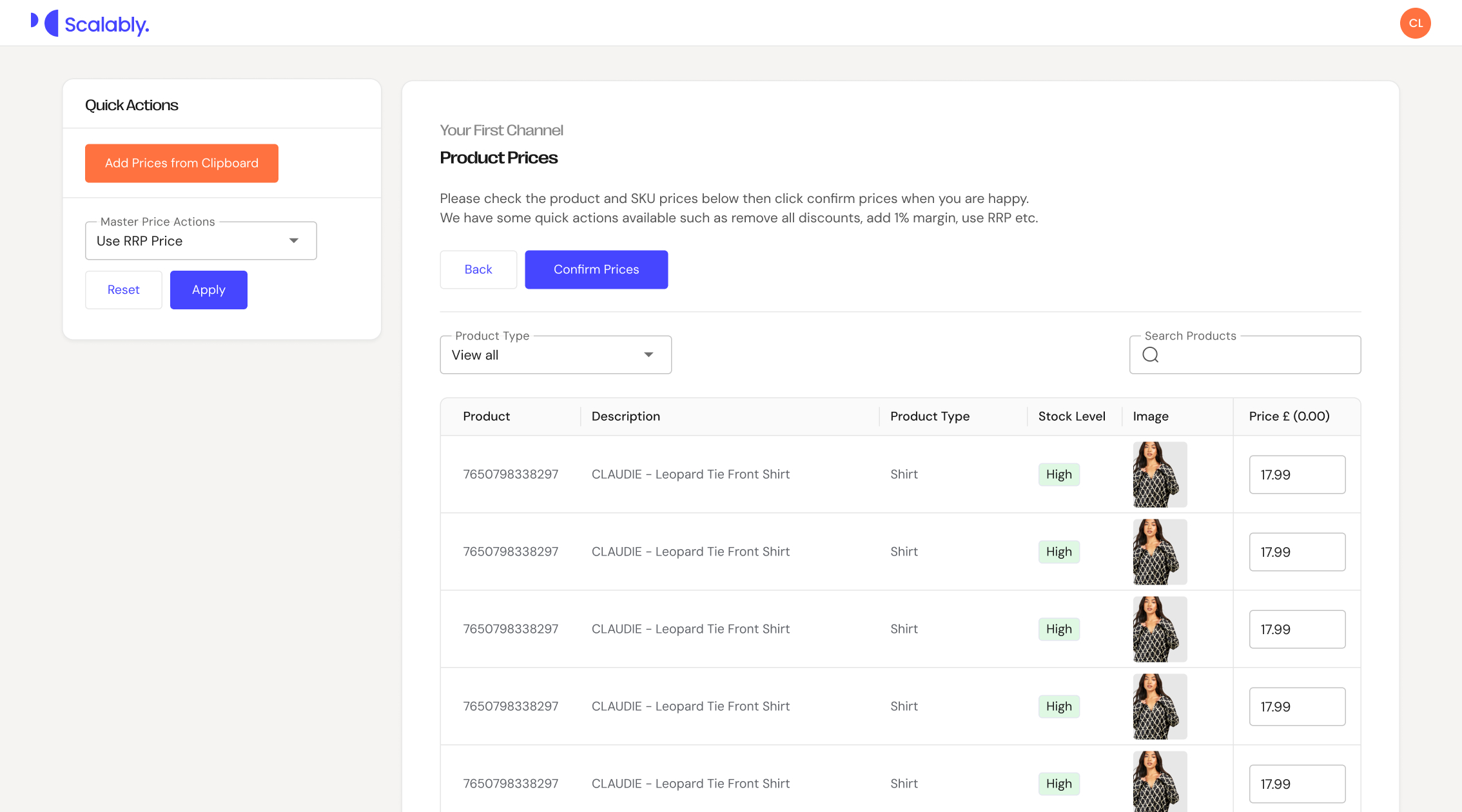Image resolution: width=1462 pixels, height=812 pixels.
Task: Click the Stock Level column header
Action: (x=1071, y=416)
